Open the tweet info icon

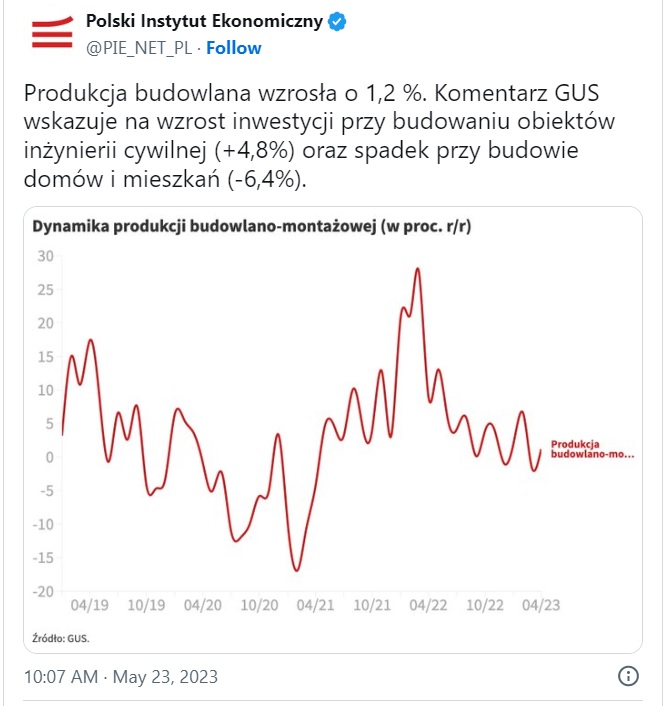click(628, 677)
